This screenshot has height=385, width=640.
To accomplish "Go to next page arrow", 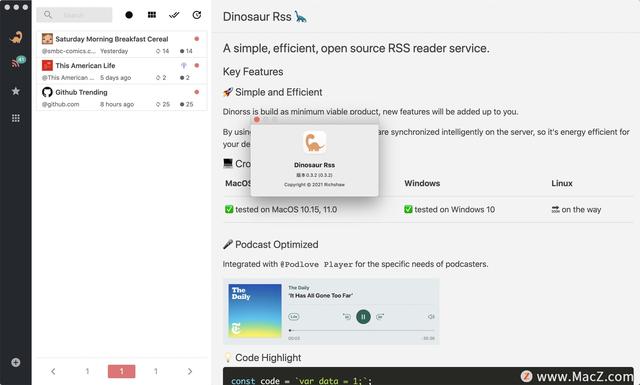I will coord(190,371).
